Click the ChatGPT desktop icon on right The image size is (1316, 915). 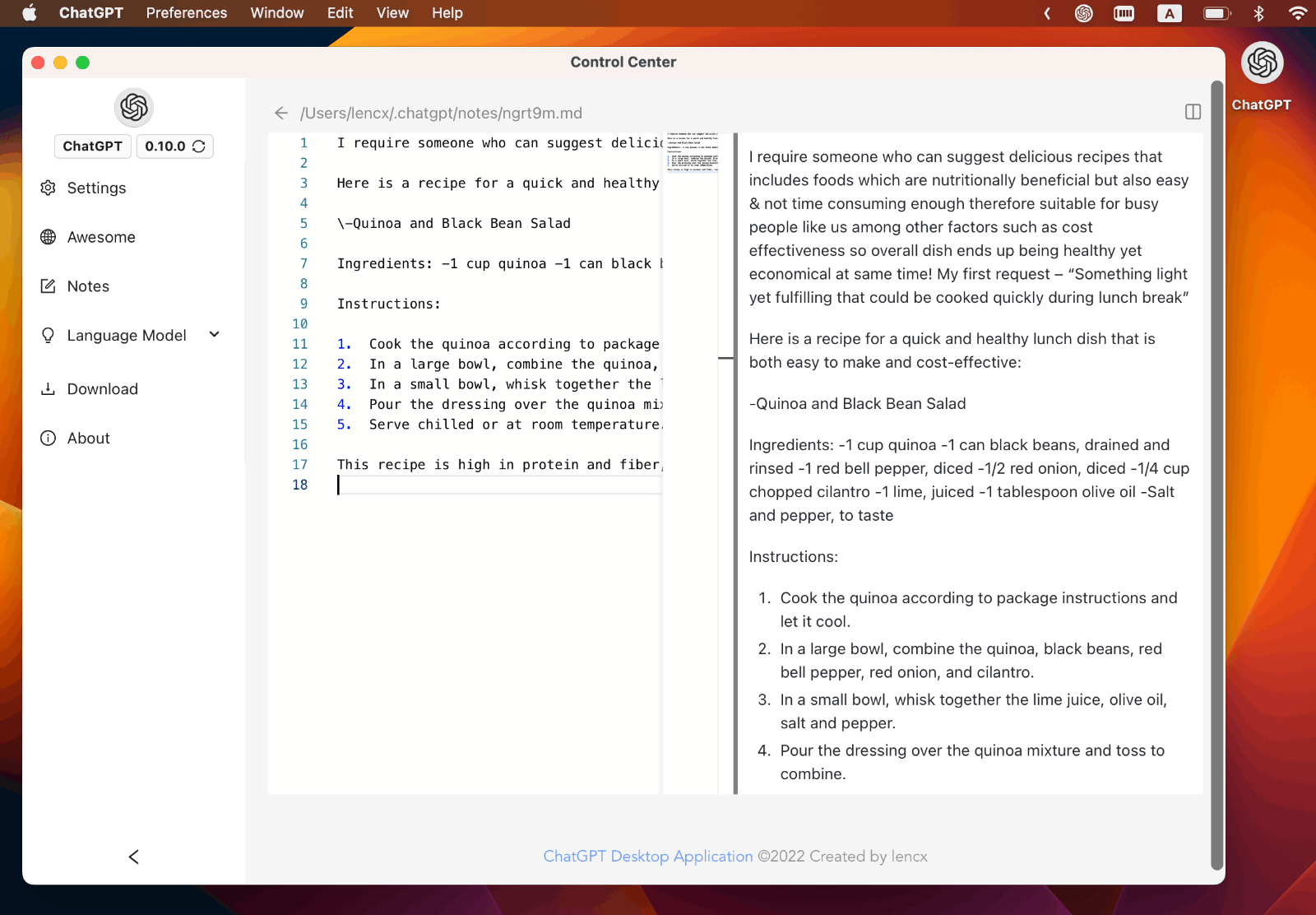(x=1262, y=63)
